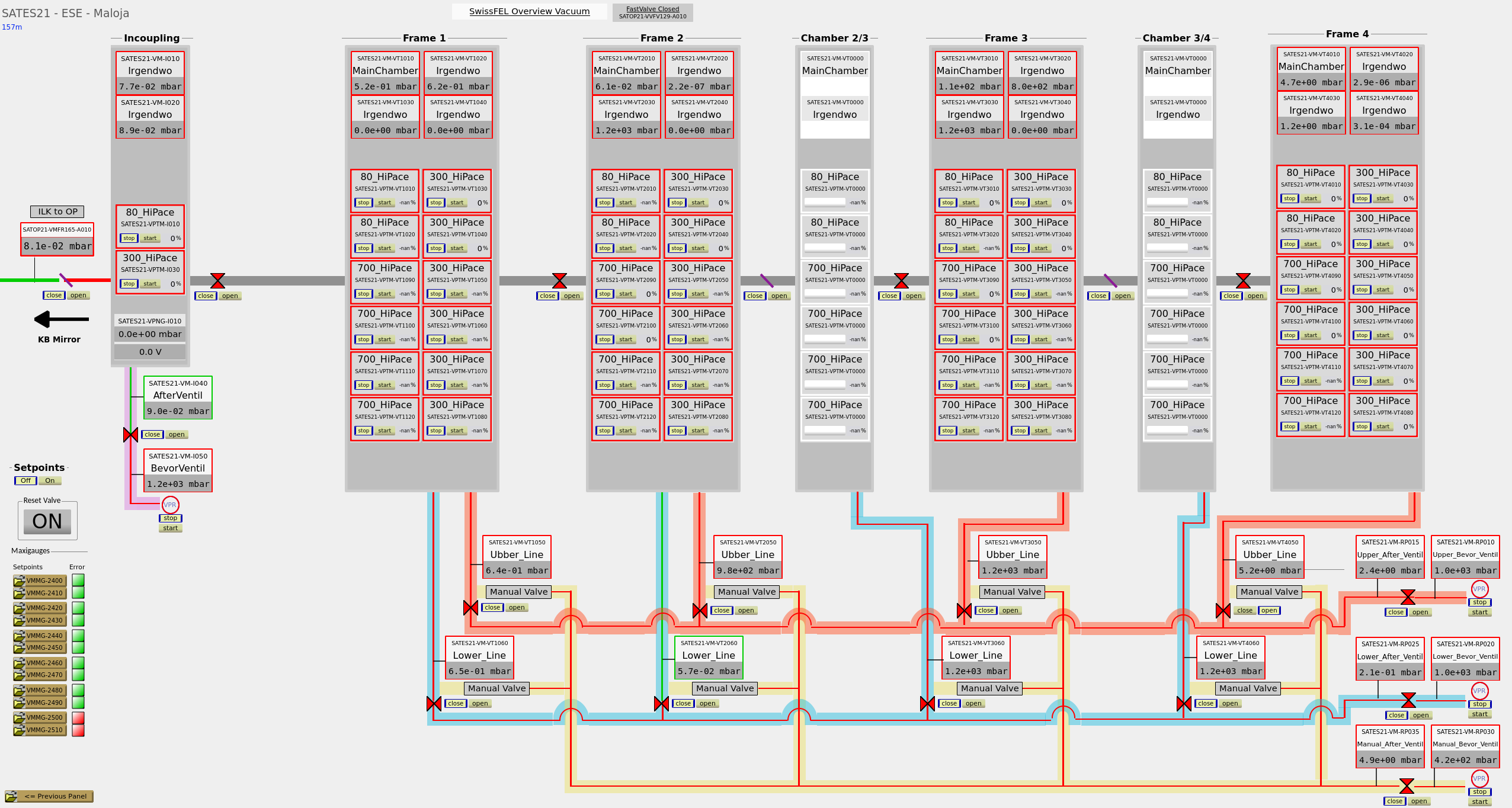Screen dimensions: 1512x808
Task: Click the VMMG-2400 green error indicator
Action: 78,580
